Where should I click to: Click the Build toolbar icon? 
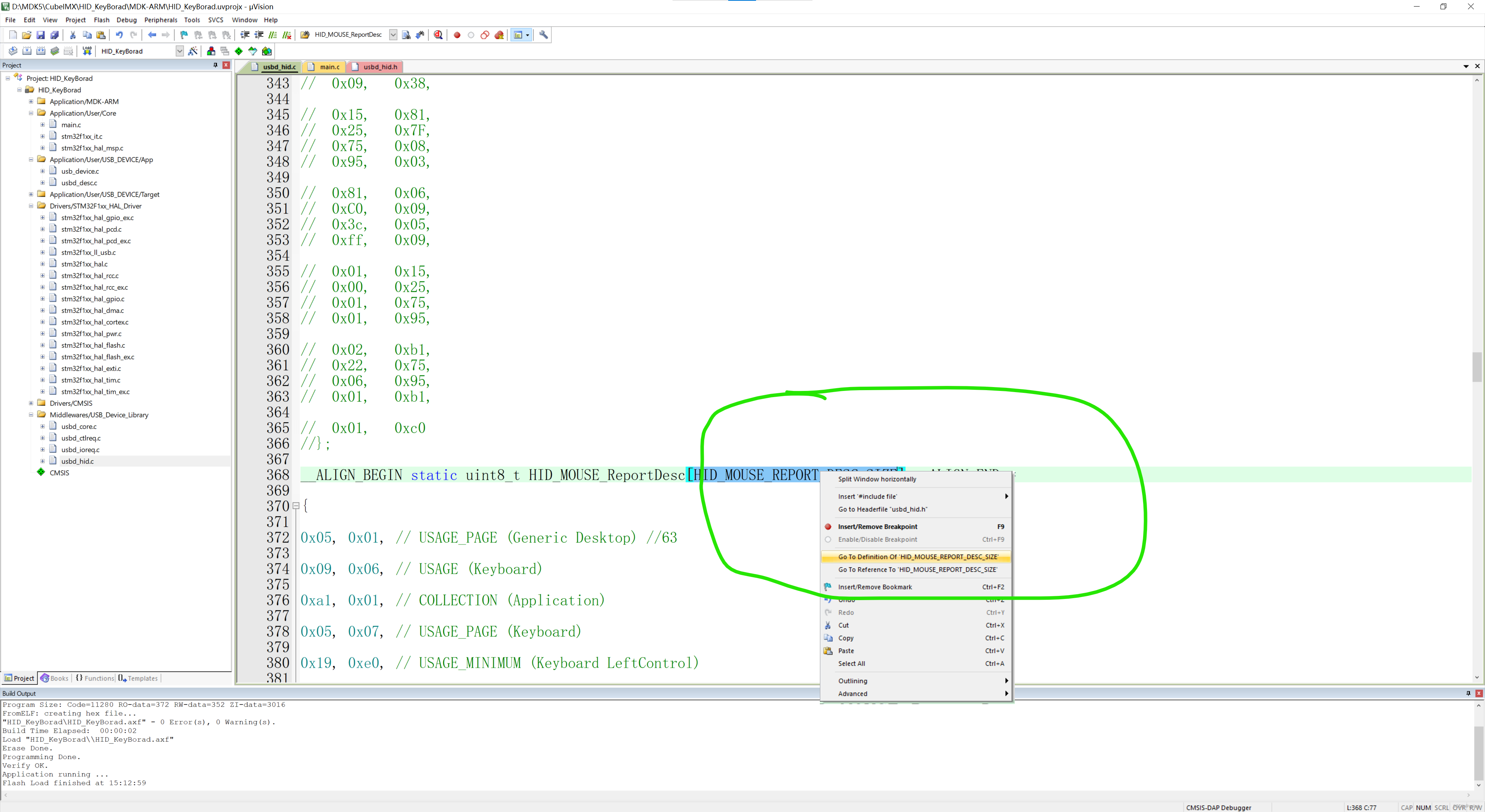(27, 51)
